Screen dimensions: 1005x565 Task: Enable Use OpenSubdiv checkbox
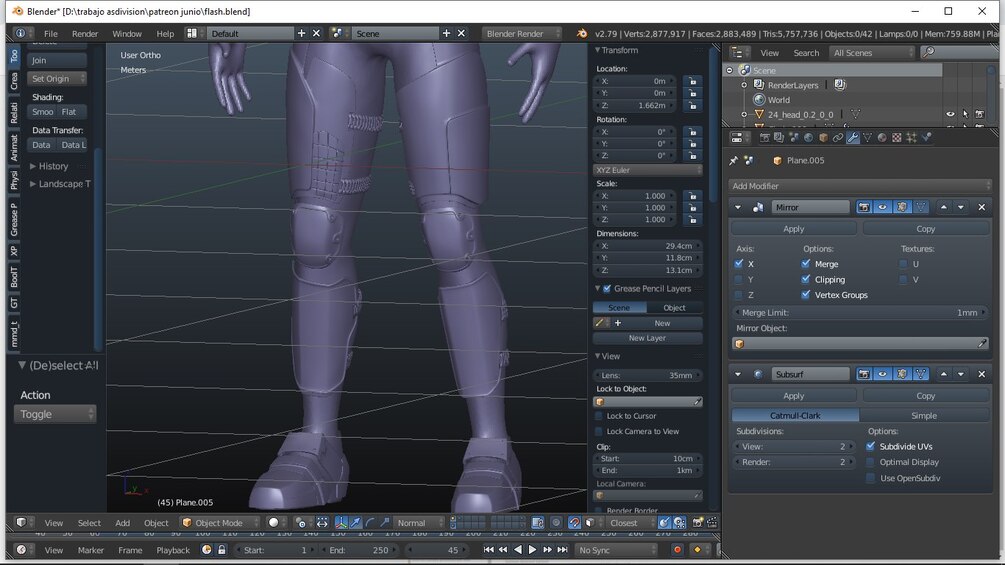pyautogui.click(x=870, y=478)
